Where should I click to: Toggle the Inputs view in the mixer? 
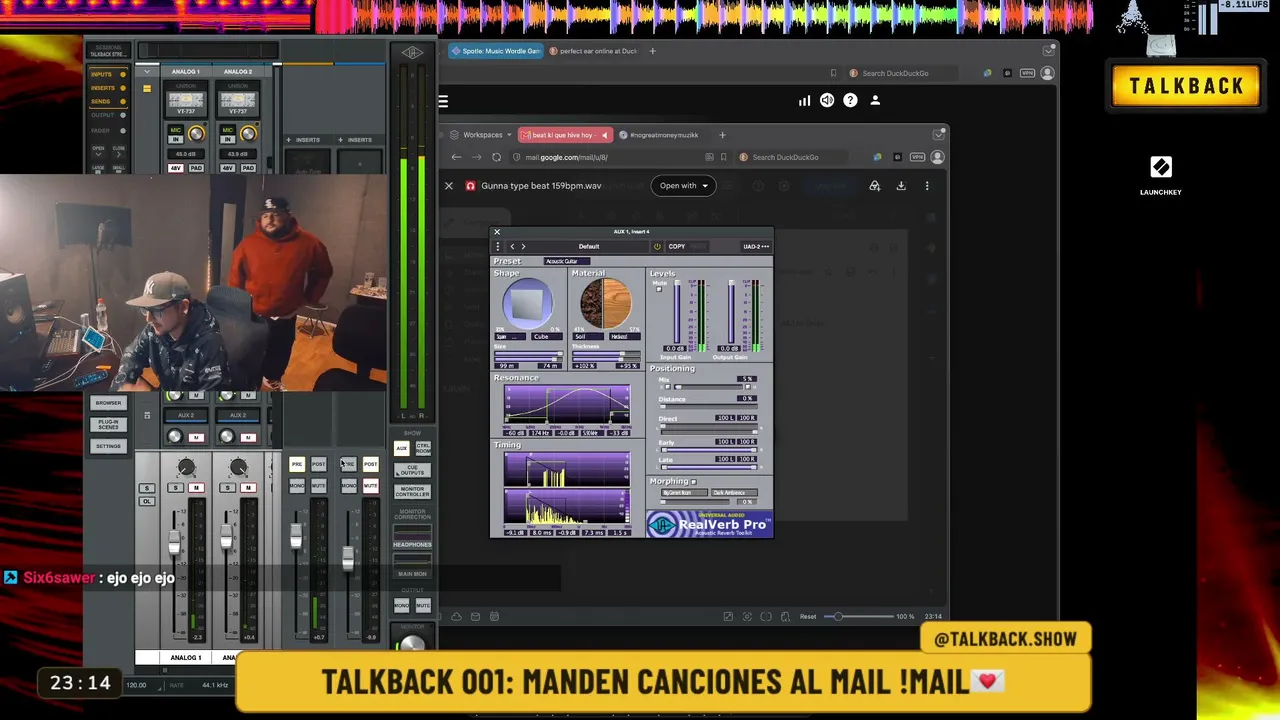108,74
